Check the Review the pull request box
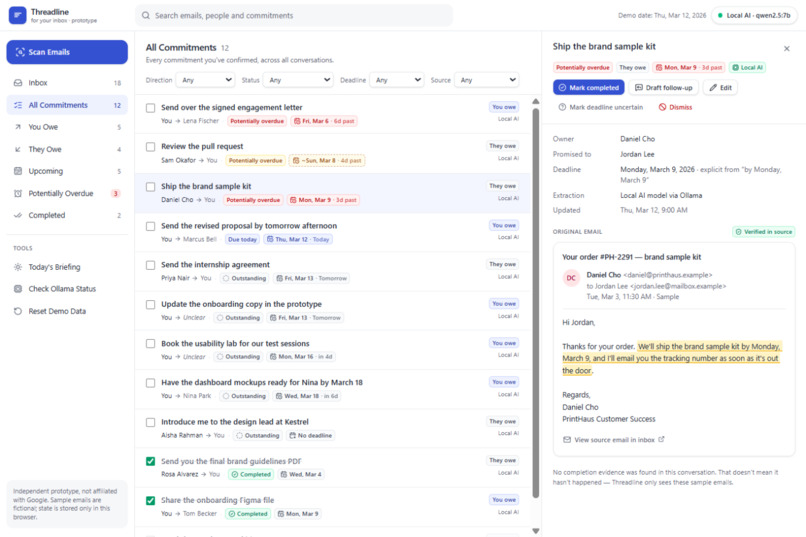806x537 pixels. [151, 147]
